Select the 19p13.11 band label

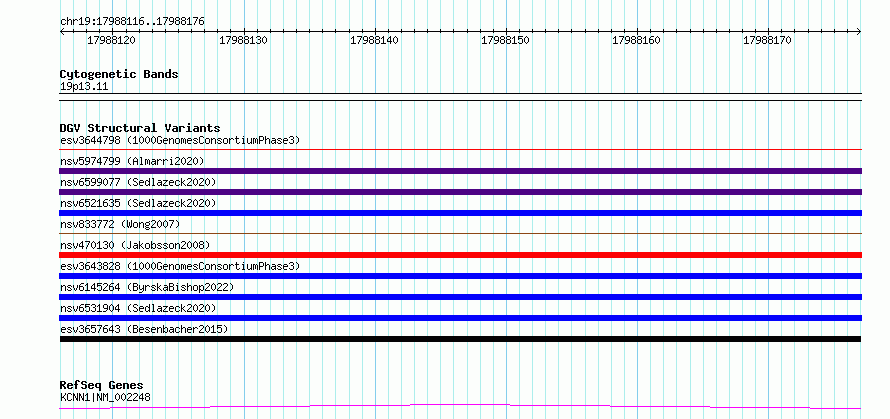(x=84, y=87)
